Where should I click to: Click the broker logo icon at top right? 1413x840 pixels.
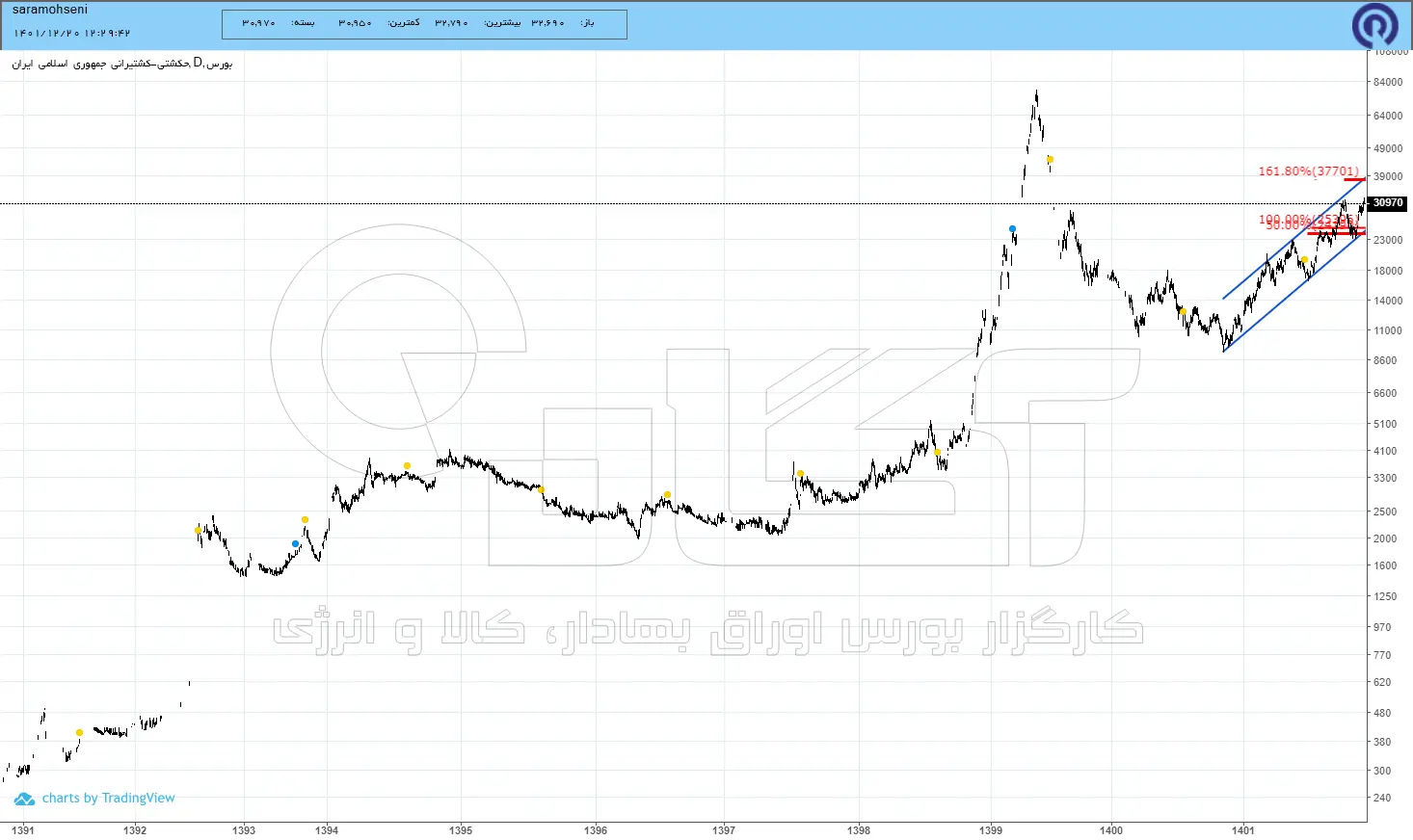pos(1374,25)
